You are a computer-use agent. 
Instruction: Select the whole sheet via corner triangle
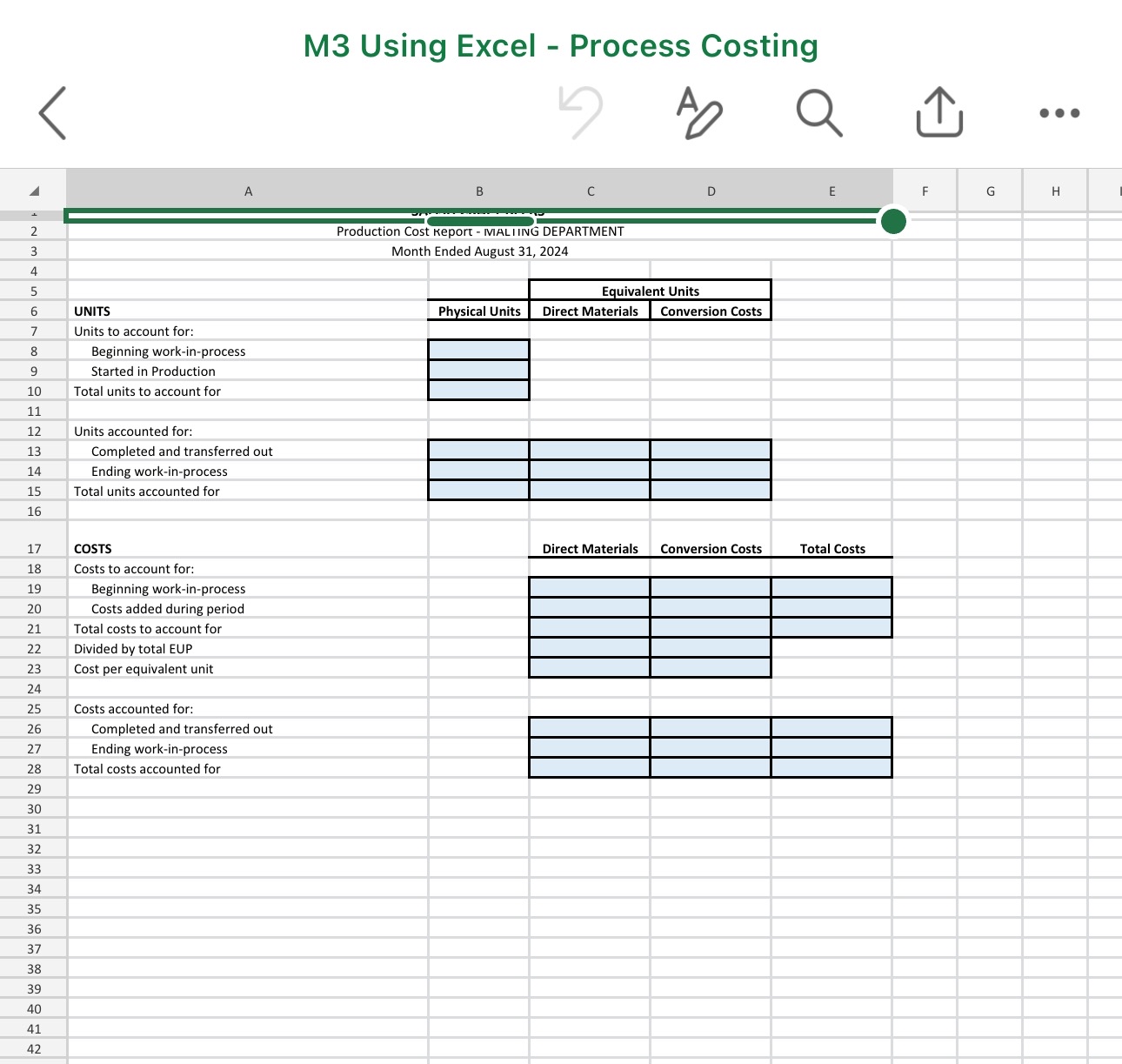point(33,191)
